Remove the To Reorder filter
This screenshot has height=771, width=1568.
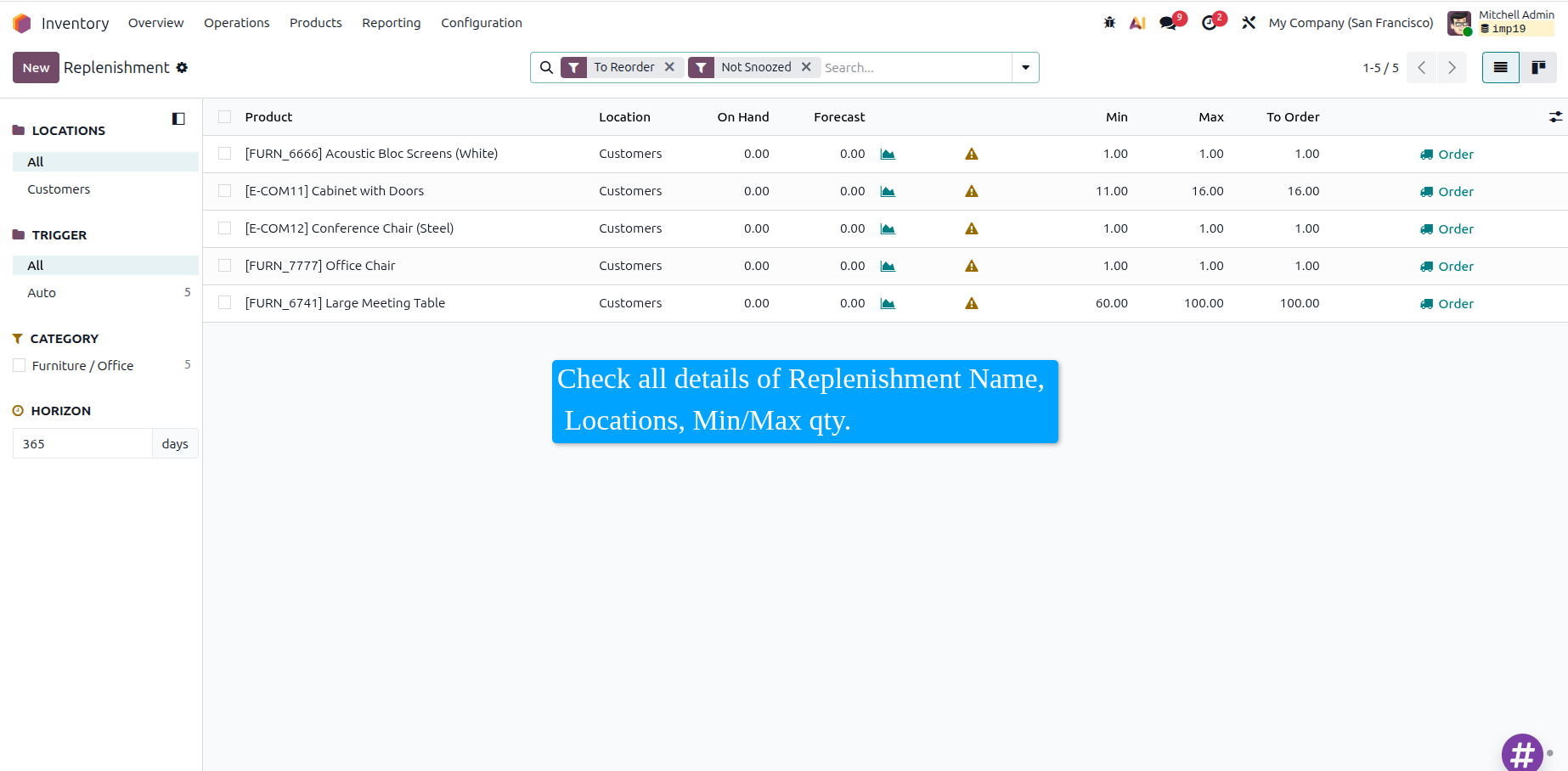(x=669, y=67)
